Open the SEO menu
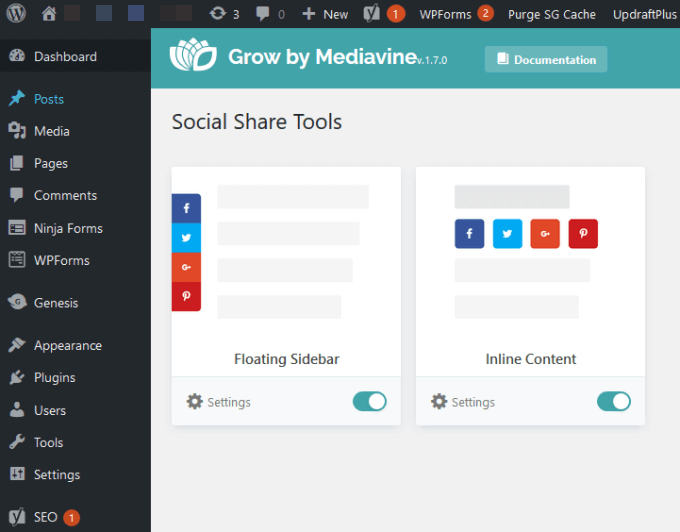The height and width of the screenshot is (532, 680). tap(46, 517)
